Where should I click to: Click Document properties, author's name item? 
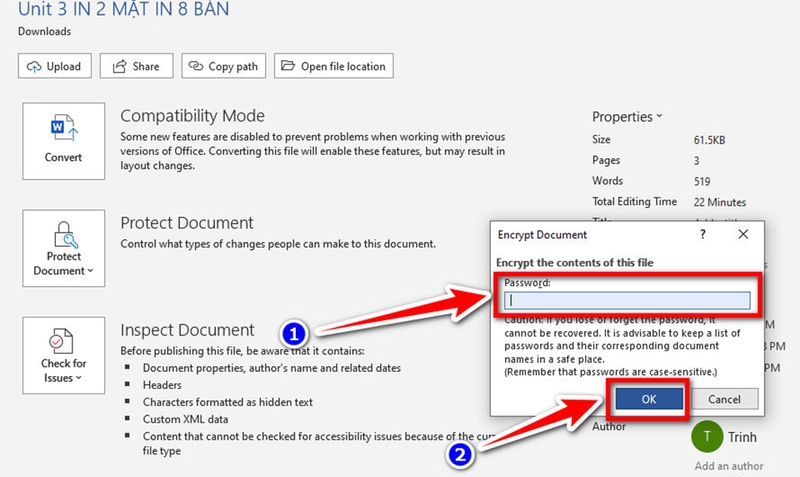(271, 368)
